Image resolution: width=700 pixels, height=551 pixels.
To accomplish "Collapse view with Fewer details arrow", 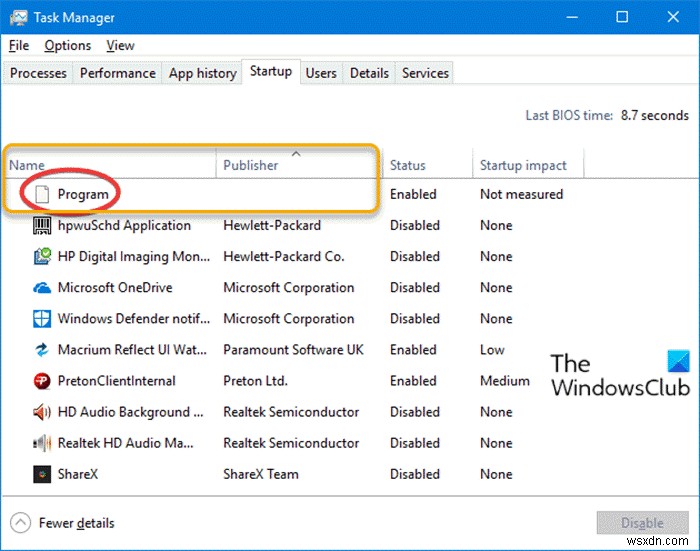I will click(x=21, y=523).
